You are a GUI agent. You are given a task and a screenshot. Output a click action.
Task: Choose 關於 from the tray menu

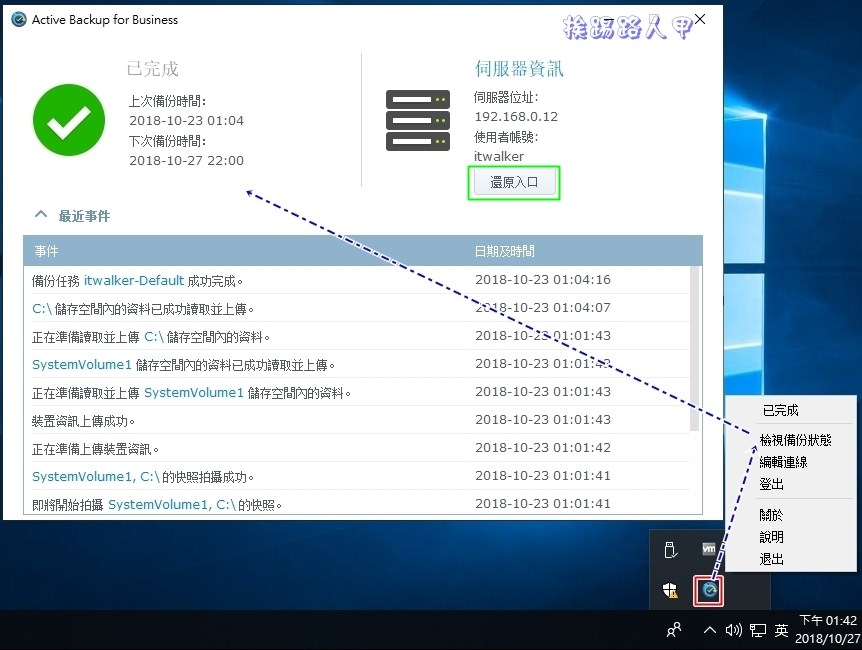[771, 515]
